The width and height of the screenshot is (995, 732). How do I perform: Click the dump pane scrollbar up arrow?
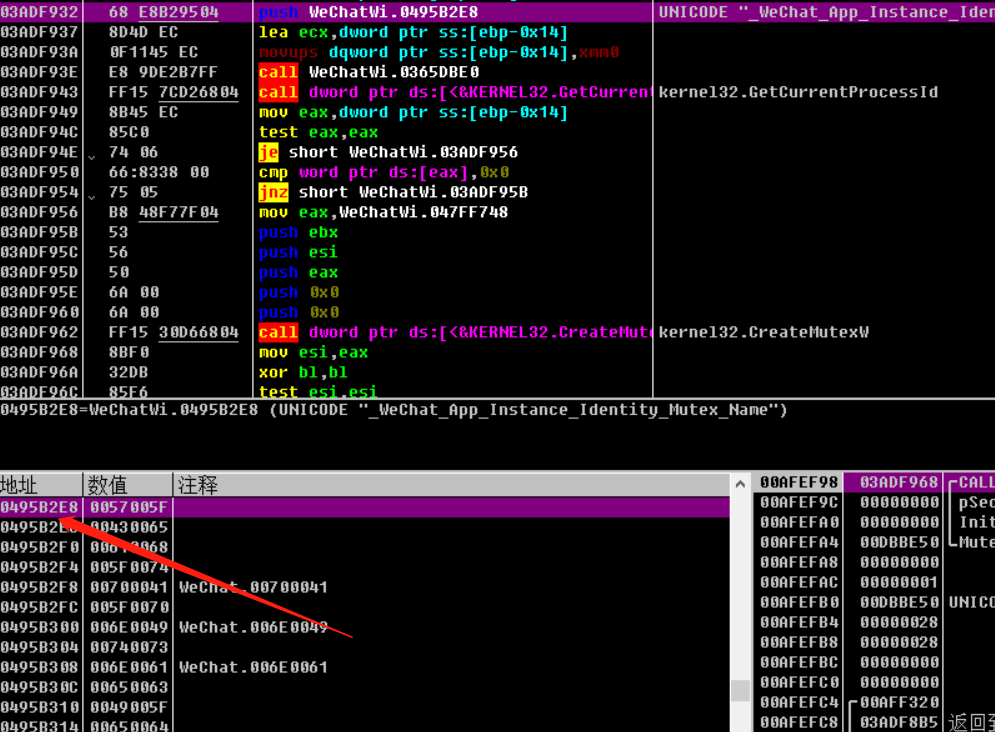coord(740,485)
